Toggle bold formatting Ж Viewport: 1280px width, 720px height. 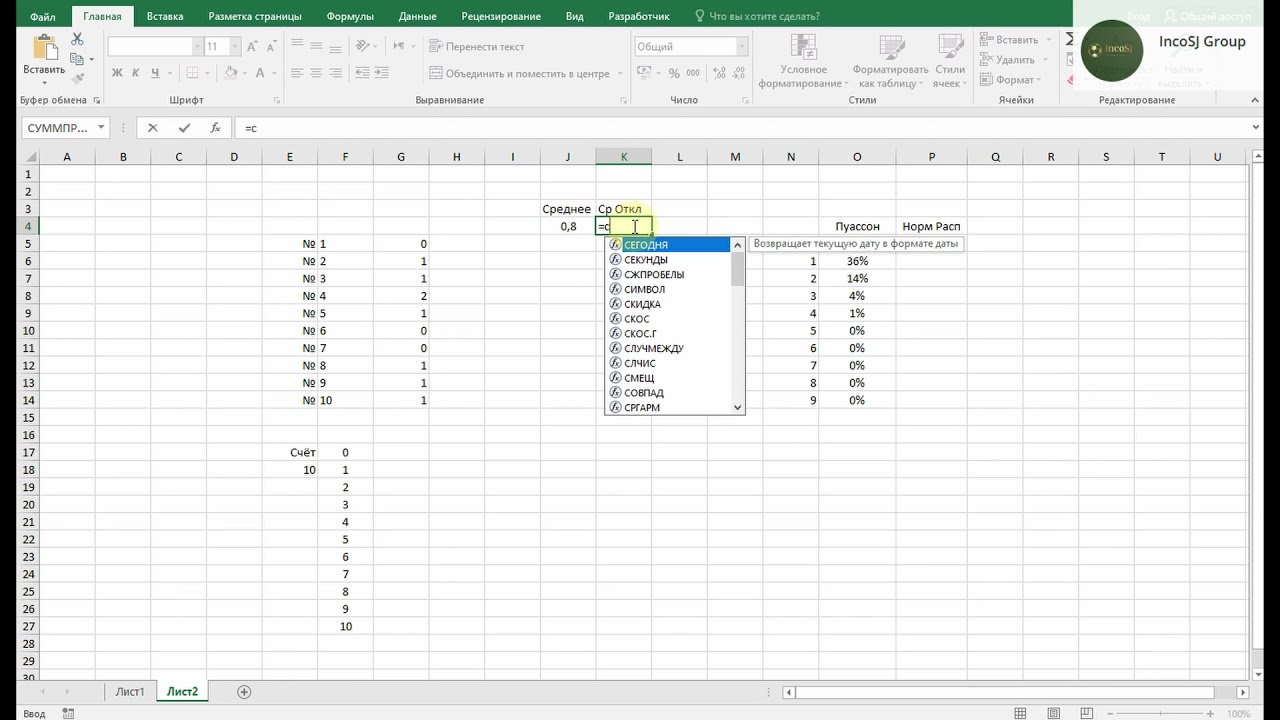click(x=117, y=73)
